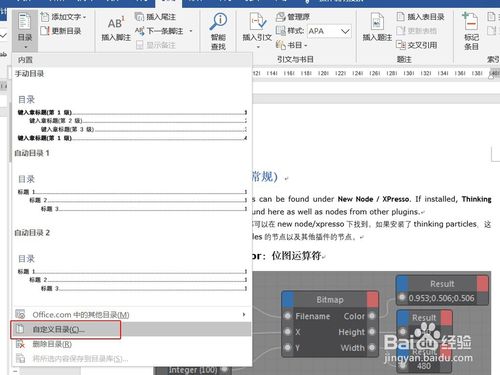This screenshot has height=375, width=500.
Task: Click the 自定义目录 custom table icon
Action: pos(20,329)
